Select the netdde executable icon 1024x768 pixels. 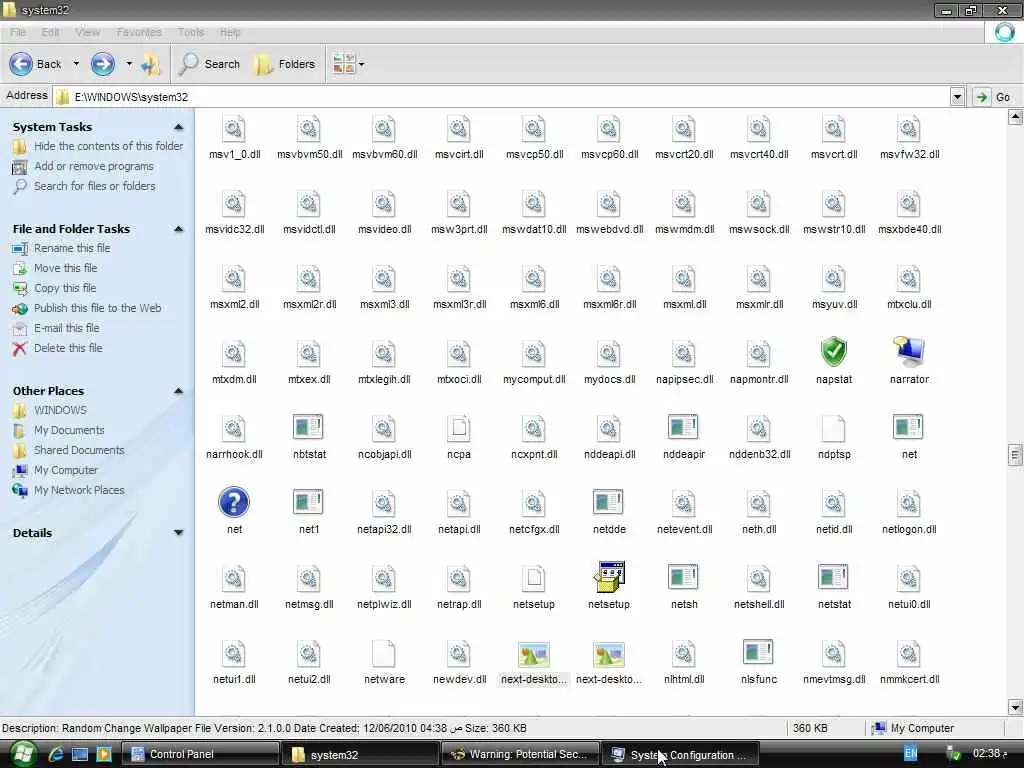click(609, 502)
